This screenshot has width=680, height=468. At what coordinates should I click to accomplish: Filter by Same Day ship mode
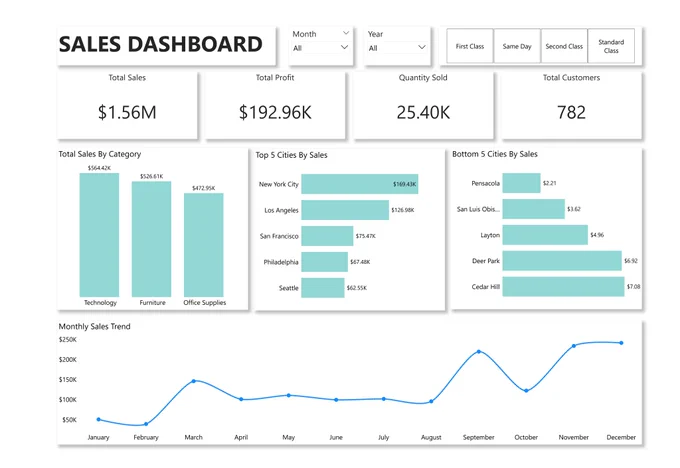coord(517,46)
